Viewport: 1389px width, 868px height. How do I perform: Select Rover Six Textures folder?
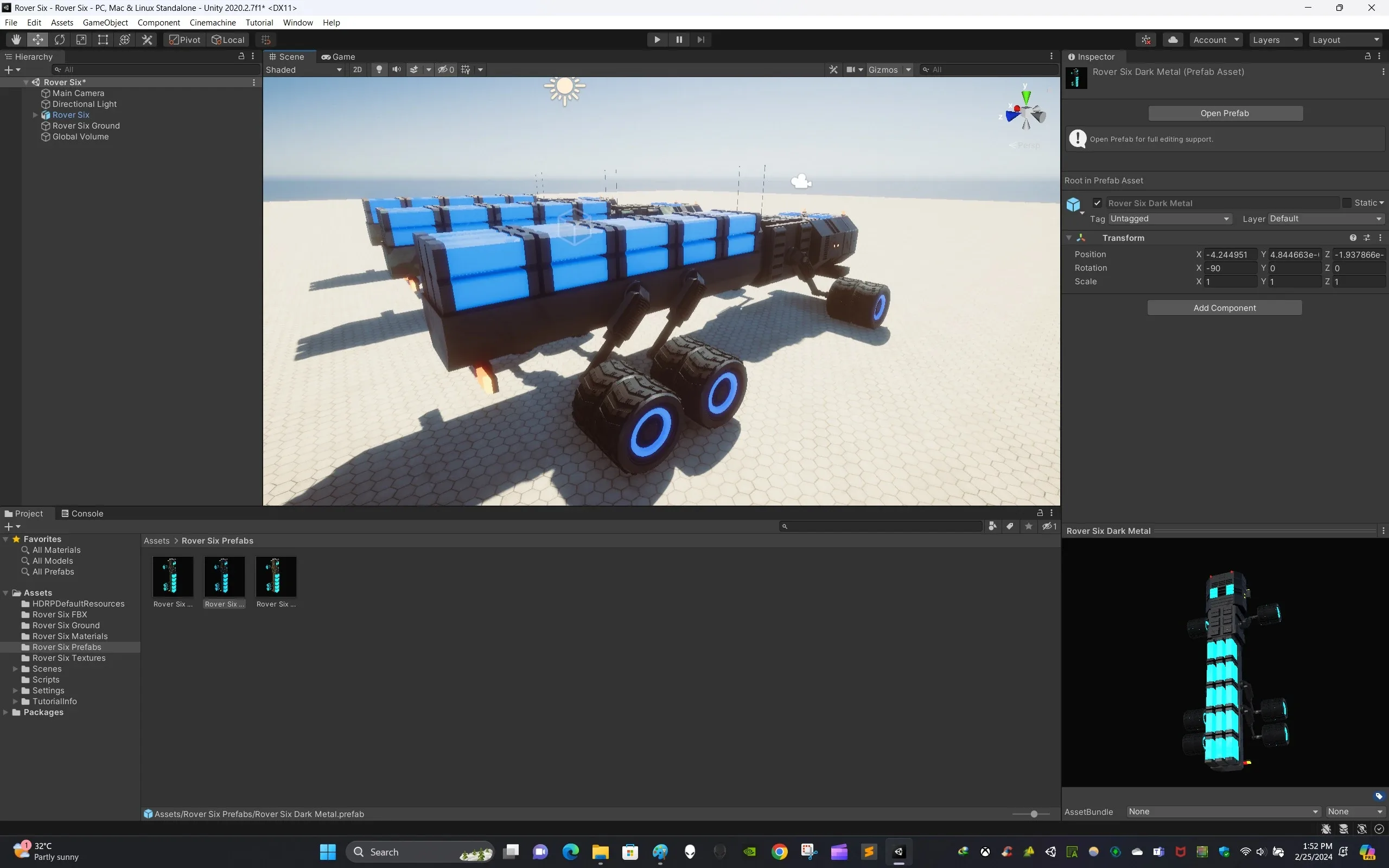[x=69, y=658]
